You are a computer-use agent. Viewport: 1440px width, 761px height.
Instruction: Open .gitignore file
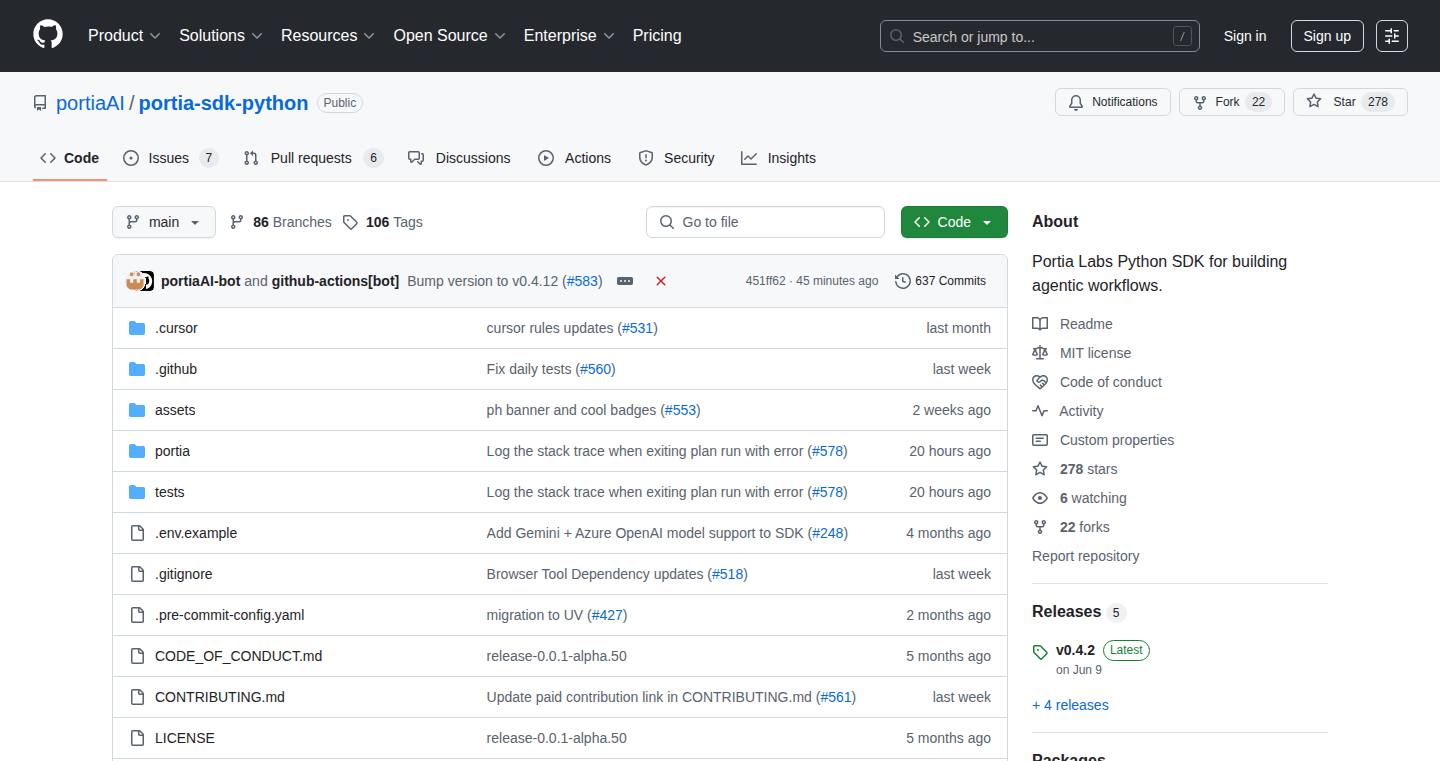[x=184, y=574]
